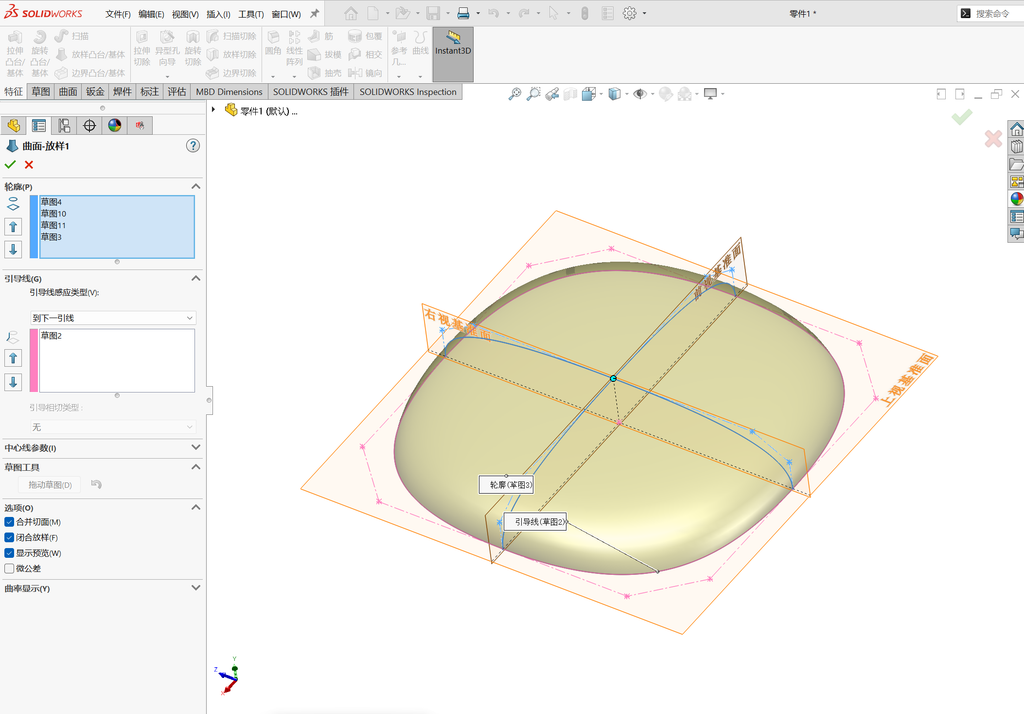Select 草图2 in guide curves list

click(116, 336)
